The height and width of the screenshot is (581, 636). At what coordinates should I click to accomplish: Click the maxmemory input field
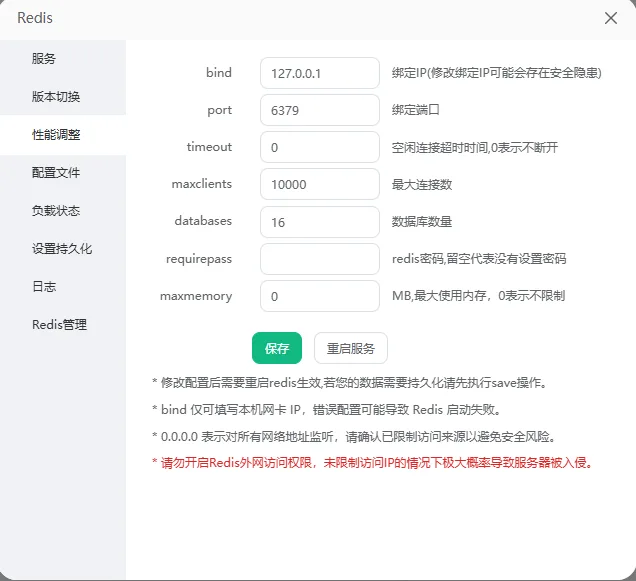320,296
